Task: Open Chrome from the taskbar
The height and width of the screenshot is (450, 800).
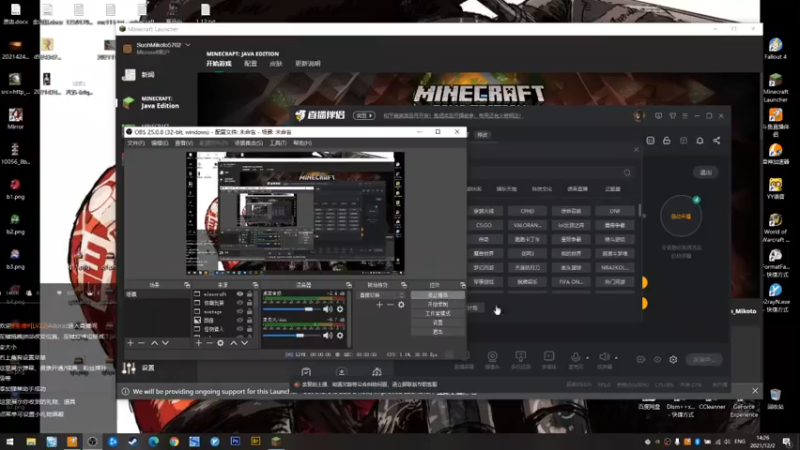Action: click(174, 441)
